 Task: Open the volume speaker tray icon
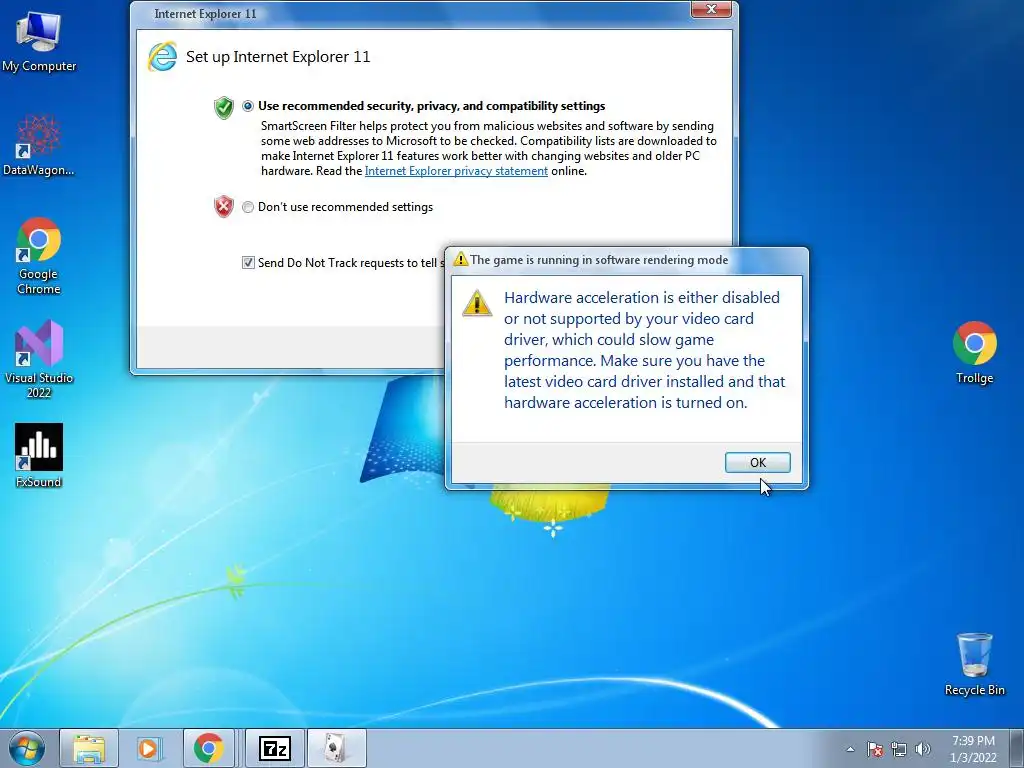(922, 749)
